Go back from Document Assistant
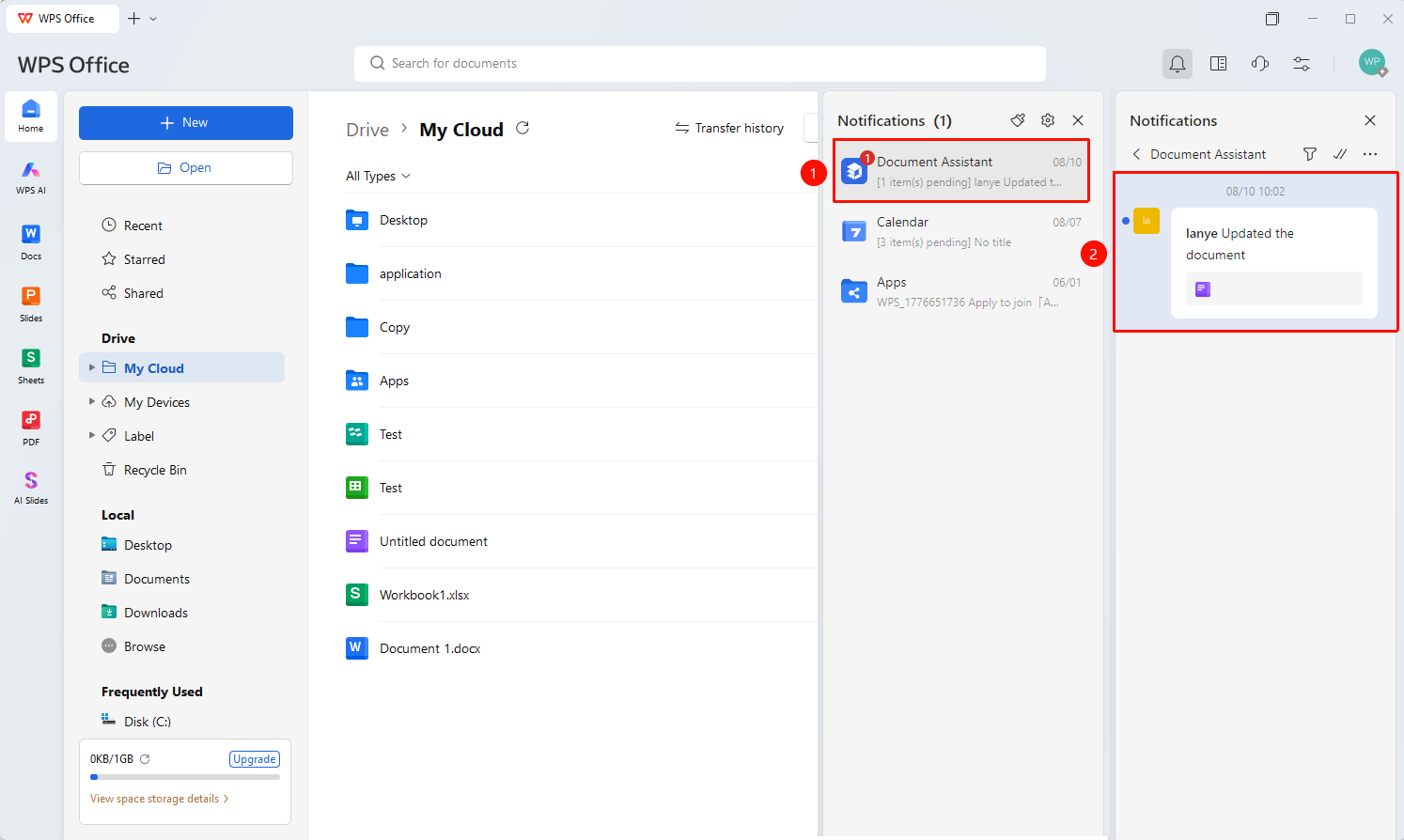The height and width of the screenshot is (840, 1404). click(x=1136, y=154)
